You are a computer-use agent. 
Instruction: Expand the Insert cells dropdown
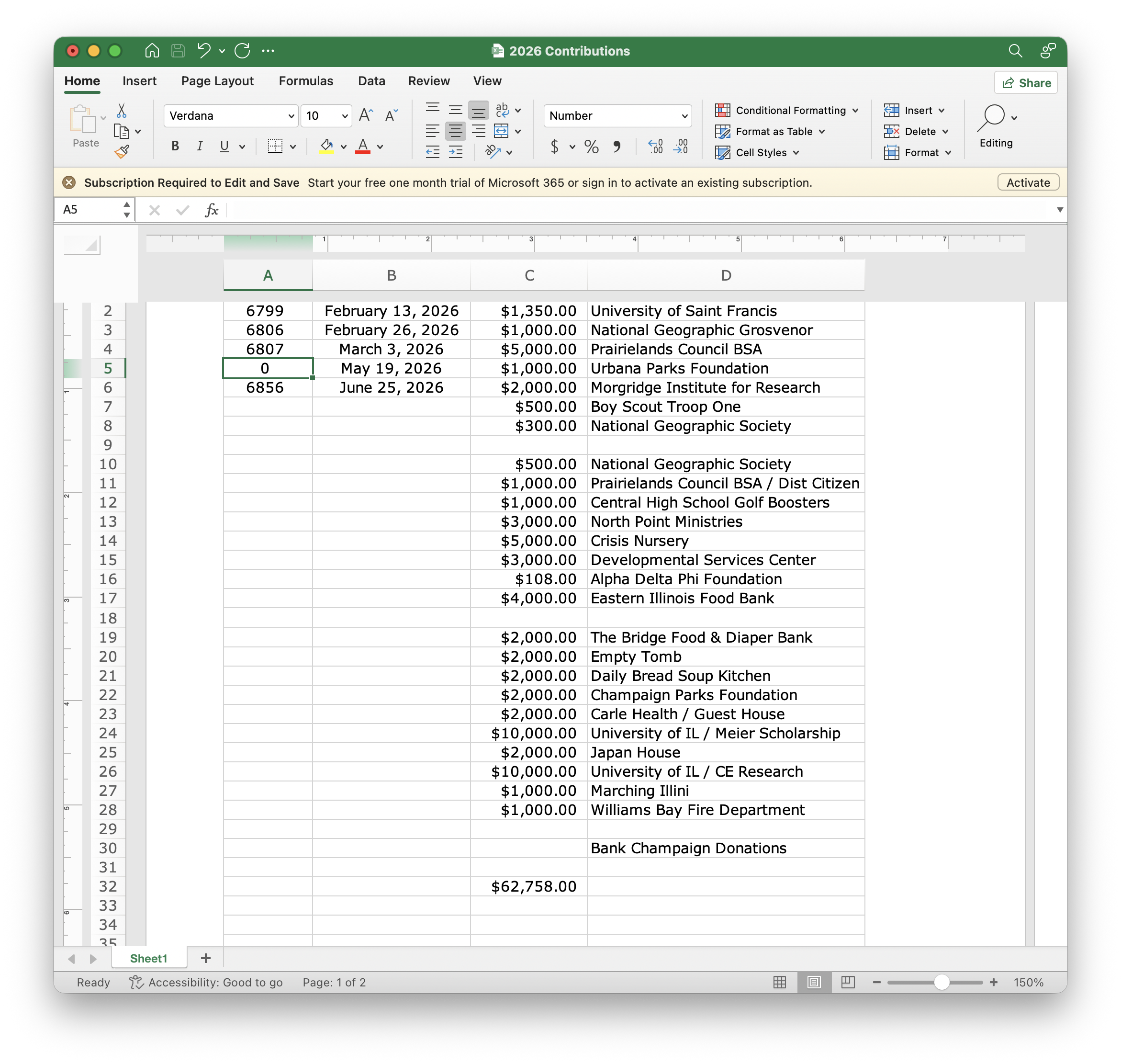click(941, 111)
